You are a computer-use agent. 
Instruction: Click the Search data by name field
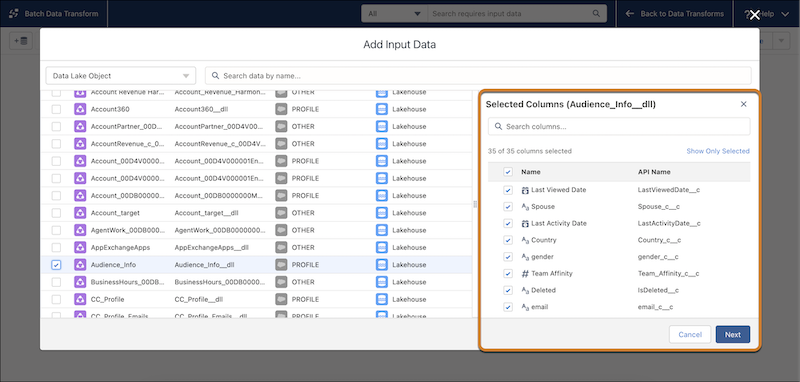point(478,76)
